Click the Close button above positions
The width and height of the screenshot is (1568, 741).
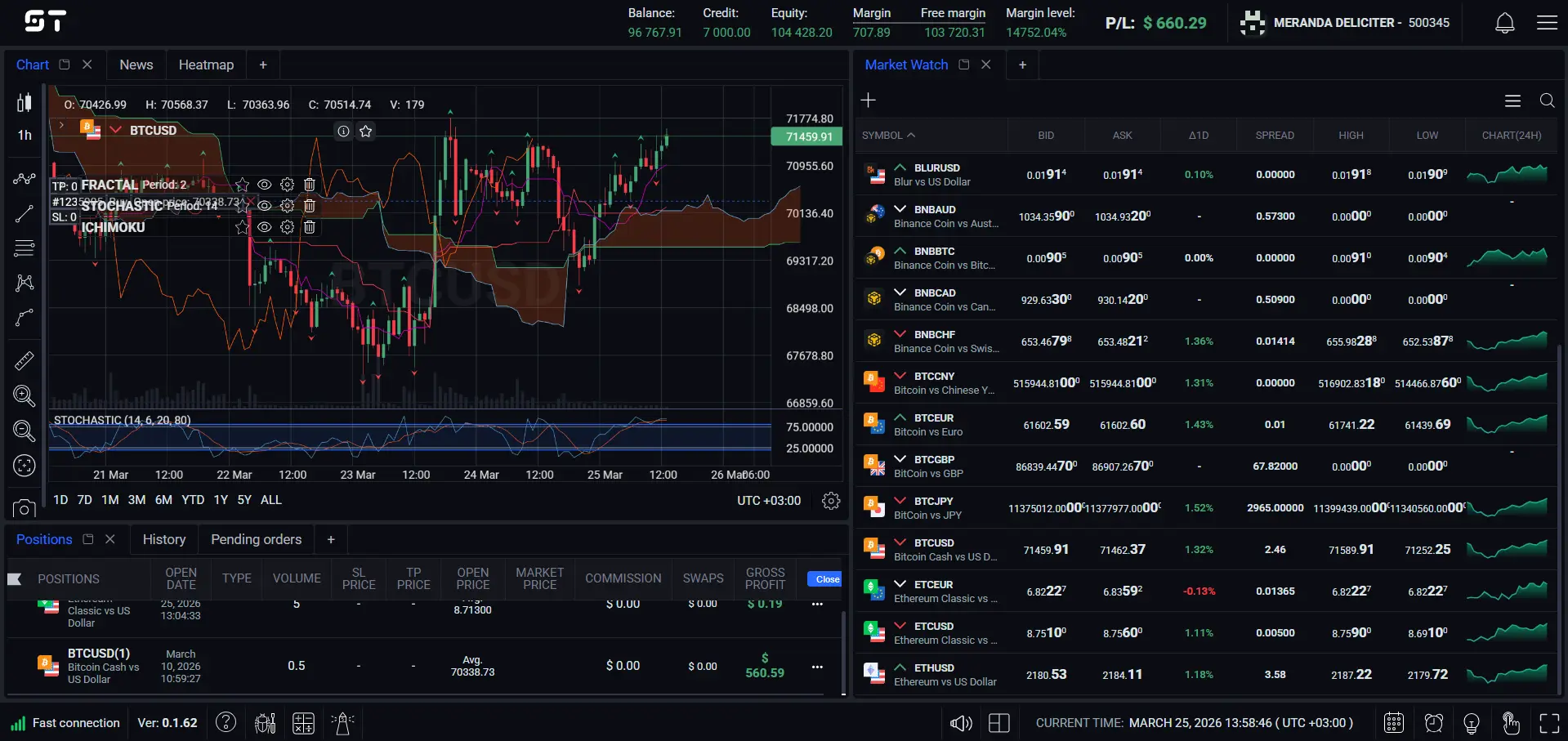[x=824, y=578]
